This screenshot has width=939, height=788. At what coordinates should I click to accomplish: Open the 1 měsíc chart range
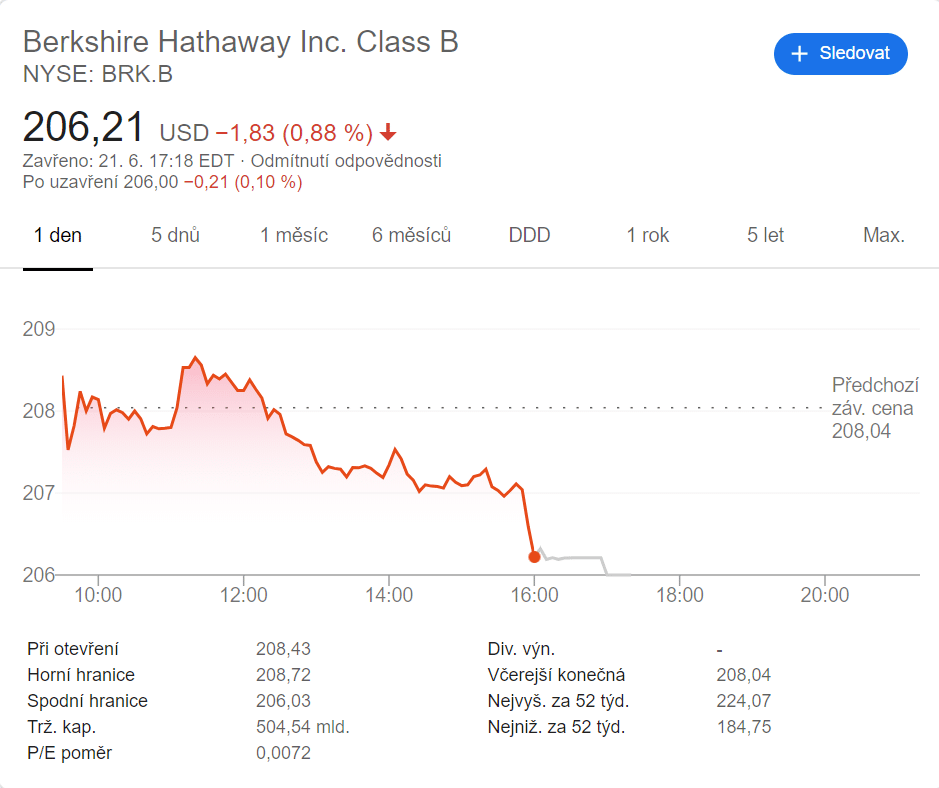294,236
